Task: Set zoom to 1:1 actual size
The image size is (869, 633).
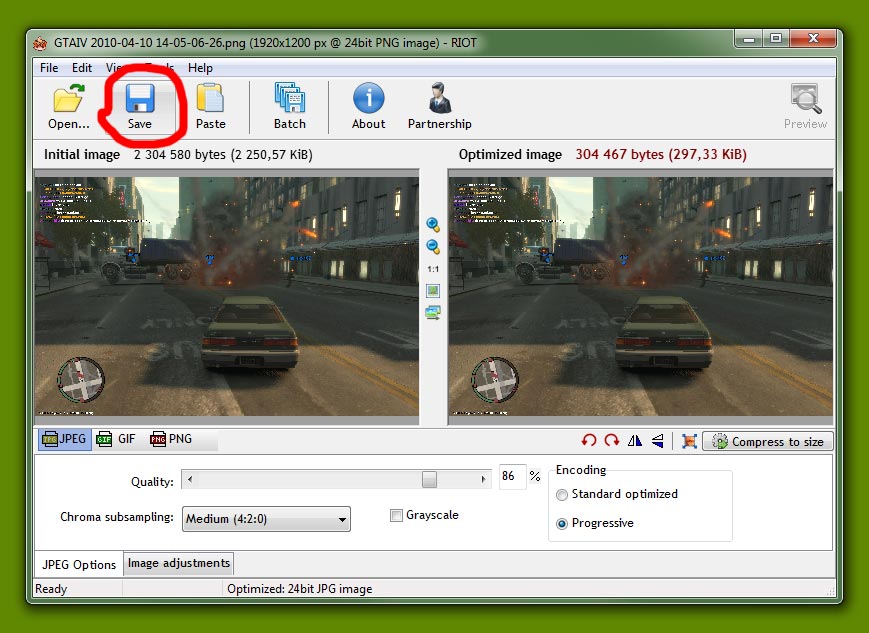Action: tap(433, 269)
